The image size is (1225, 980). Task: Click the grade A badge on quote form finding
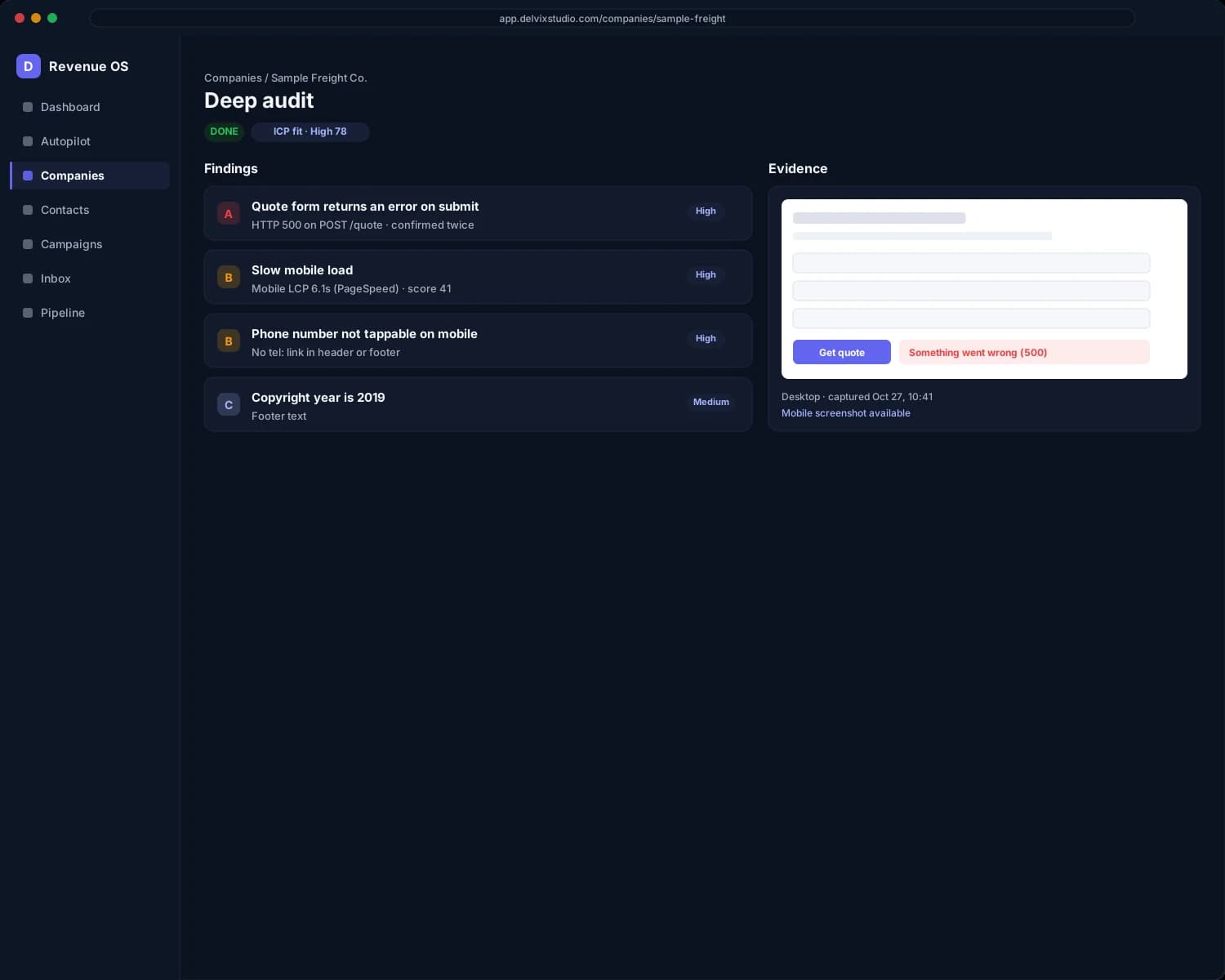tap(229, 214)
